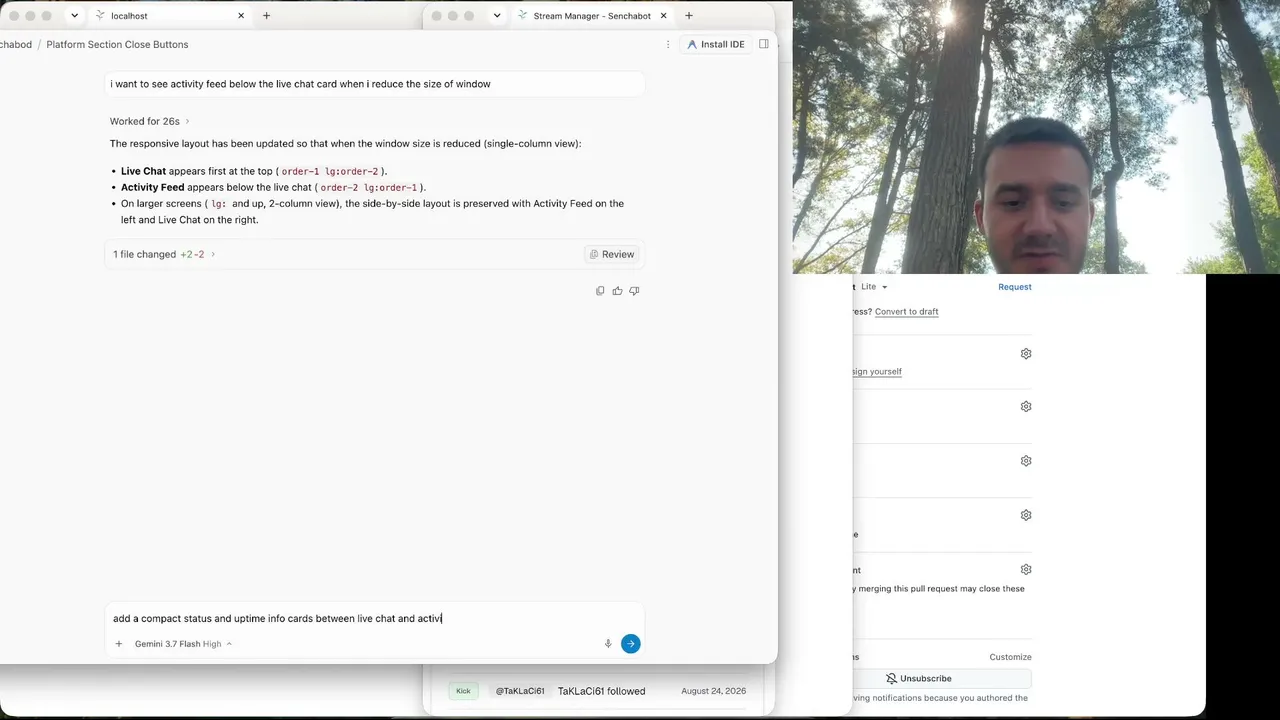Open a new tab beside localhost
This screenshot has height=720, width=1280.
click(266, 16)
